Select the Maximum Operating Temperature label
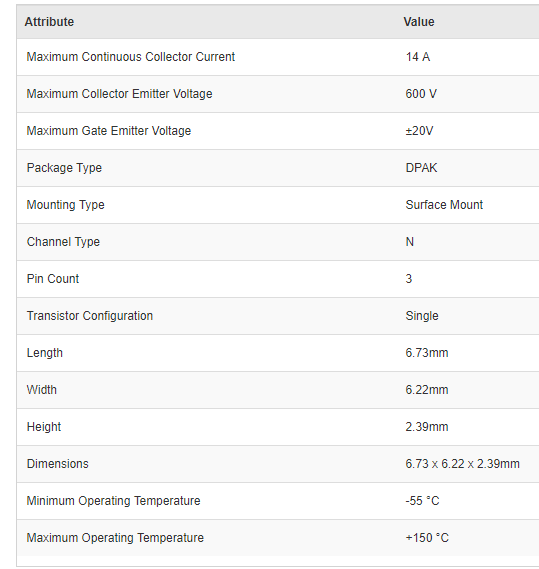Viewport: 539px width, 569px height. (115, 538)
